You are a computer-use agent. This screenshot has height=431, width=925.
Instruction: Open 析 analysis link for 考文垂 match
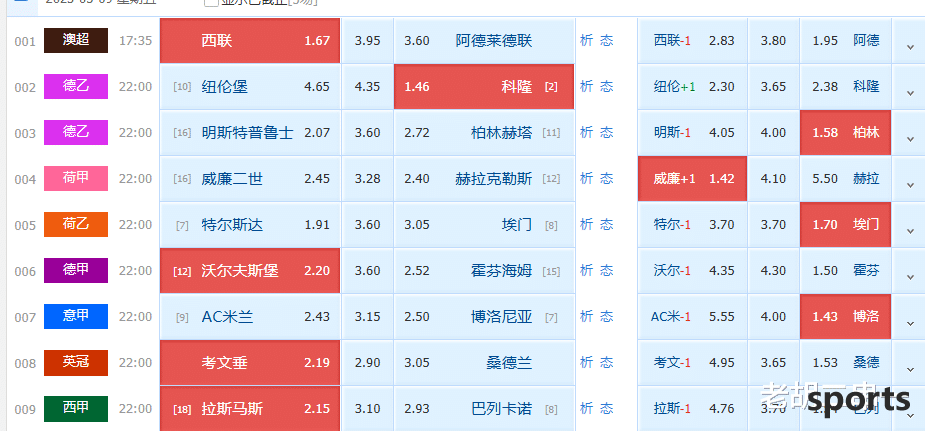tap(586, 363)
